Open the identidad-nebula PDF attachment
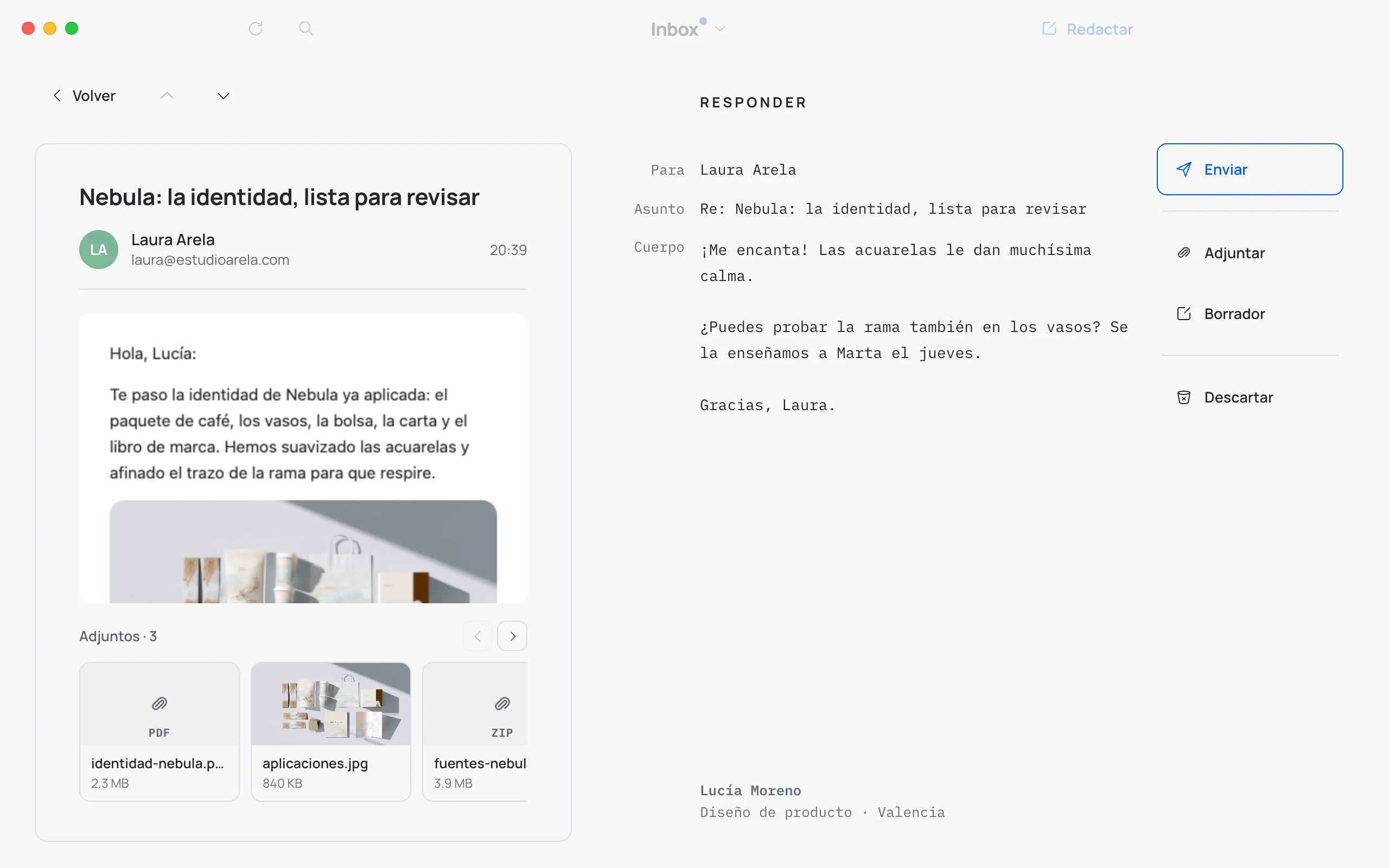 pos(159,731)
